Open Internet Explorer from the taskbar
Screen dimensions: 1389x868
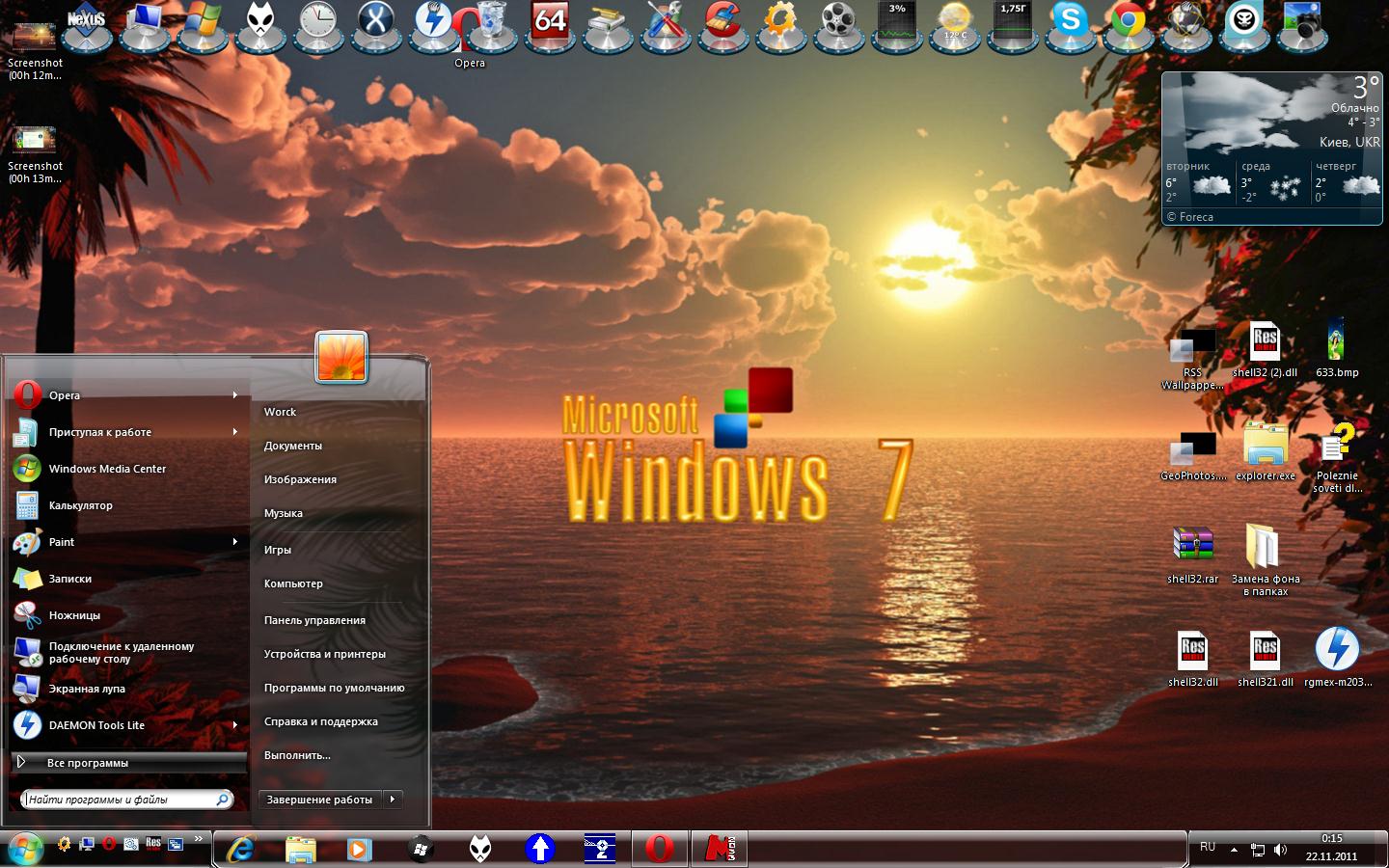coord(239,849)
